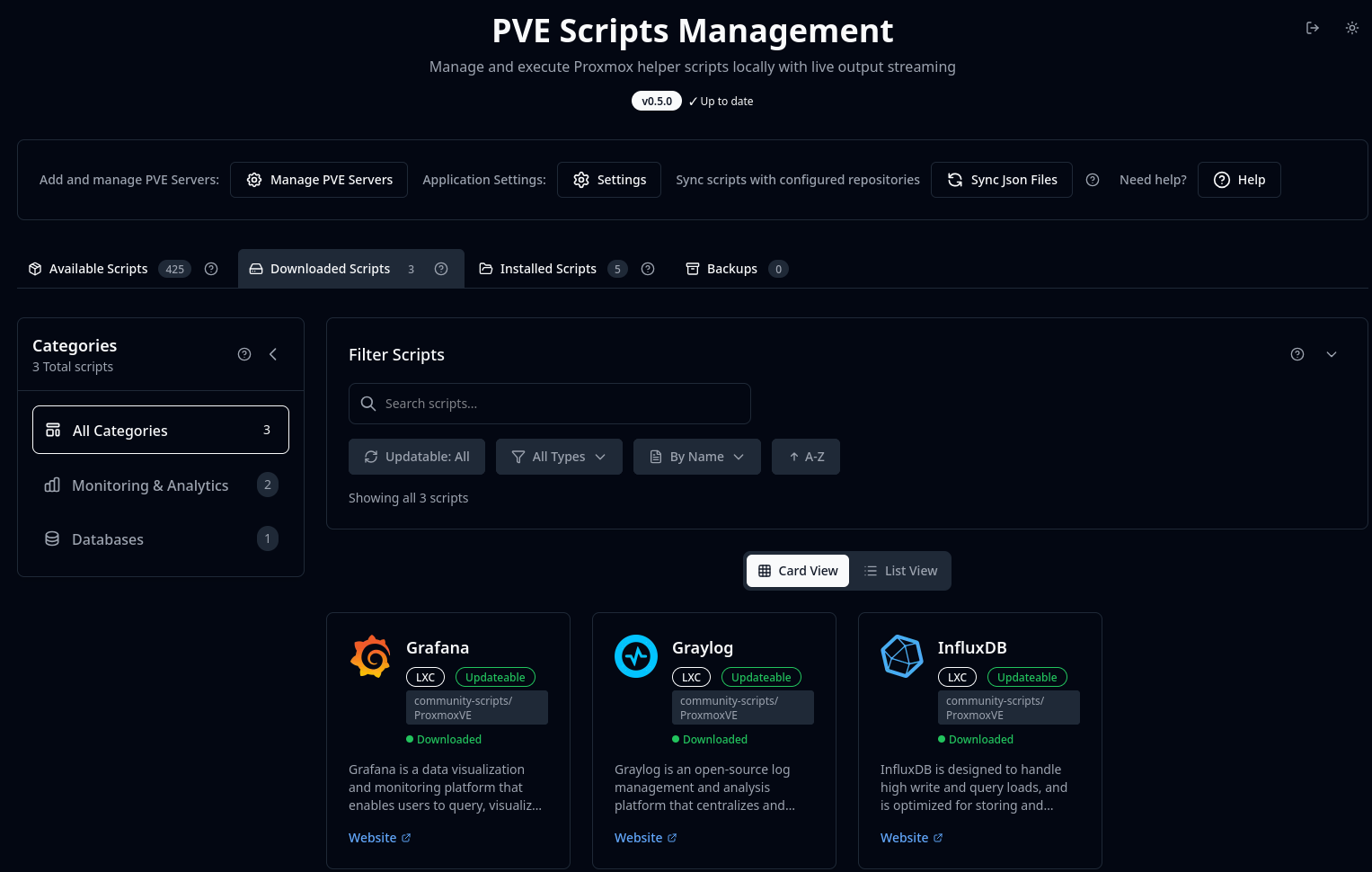This screenshot has width=1372, height=872.
Task: Click the logout icon in top right
Action: pos(1312,28)
